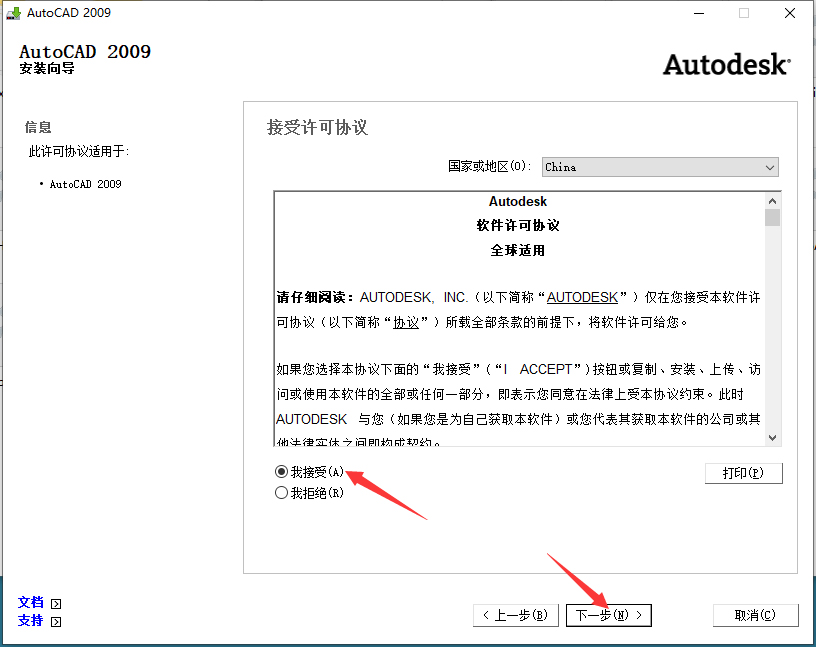Open the 支持 link

(x=31, y=620)
